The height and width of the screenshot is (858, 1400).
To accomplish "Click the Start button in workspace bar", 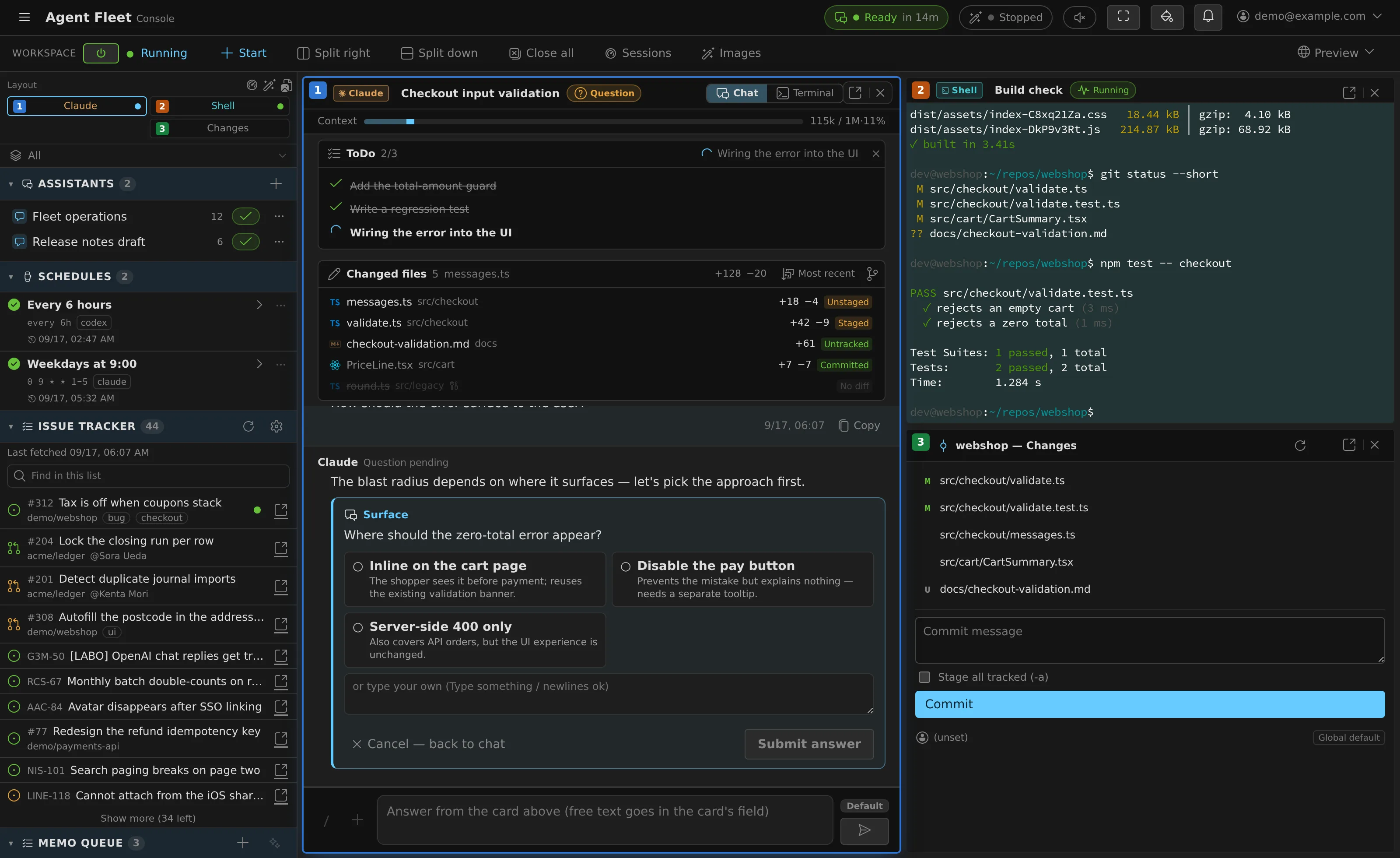I will [x=243, y=53].
